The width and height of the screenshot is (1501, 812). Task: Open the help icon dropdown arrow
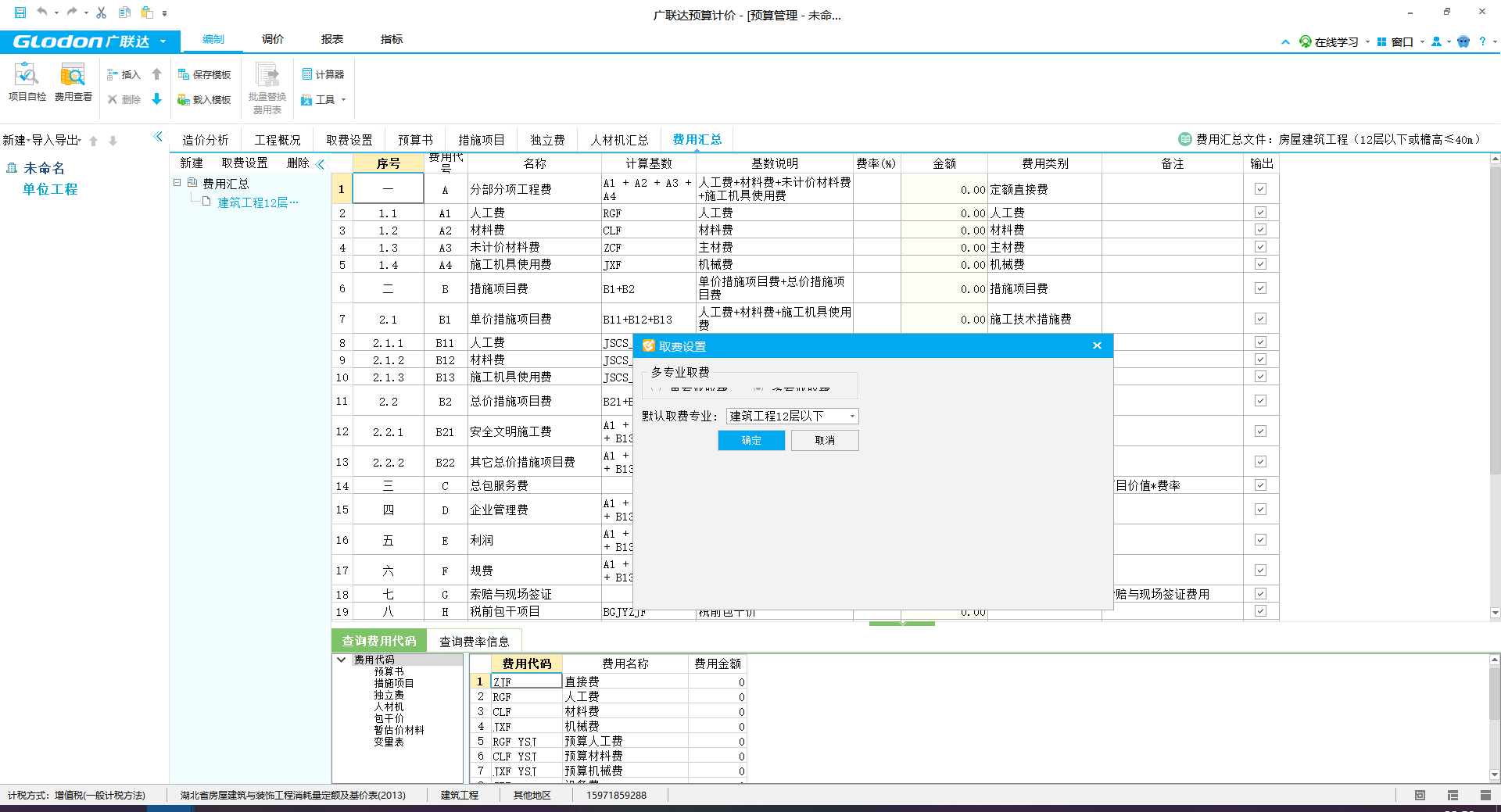(x=1495, y=41)
